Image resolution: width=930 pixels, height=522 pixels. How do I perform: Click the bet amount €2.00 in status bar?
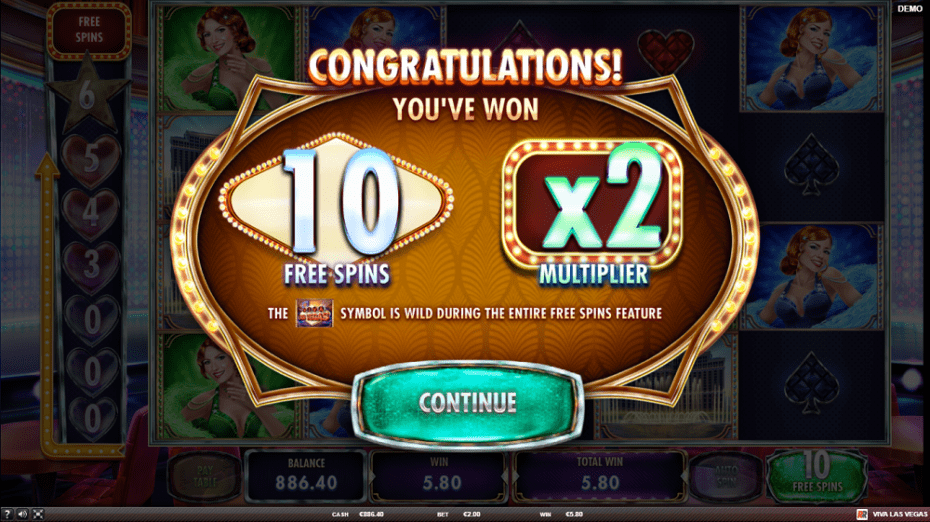pos(472,515)
